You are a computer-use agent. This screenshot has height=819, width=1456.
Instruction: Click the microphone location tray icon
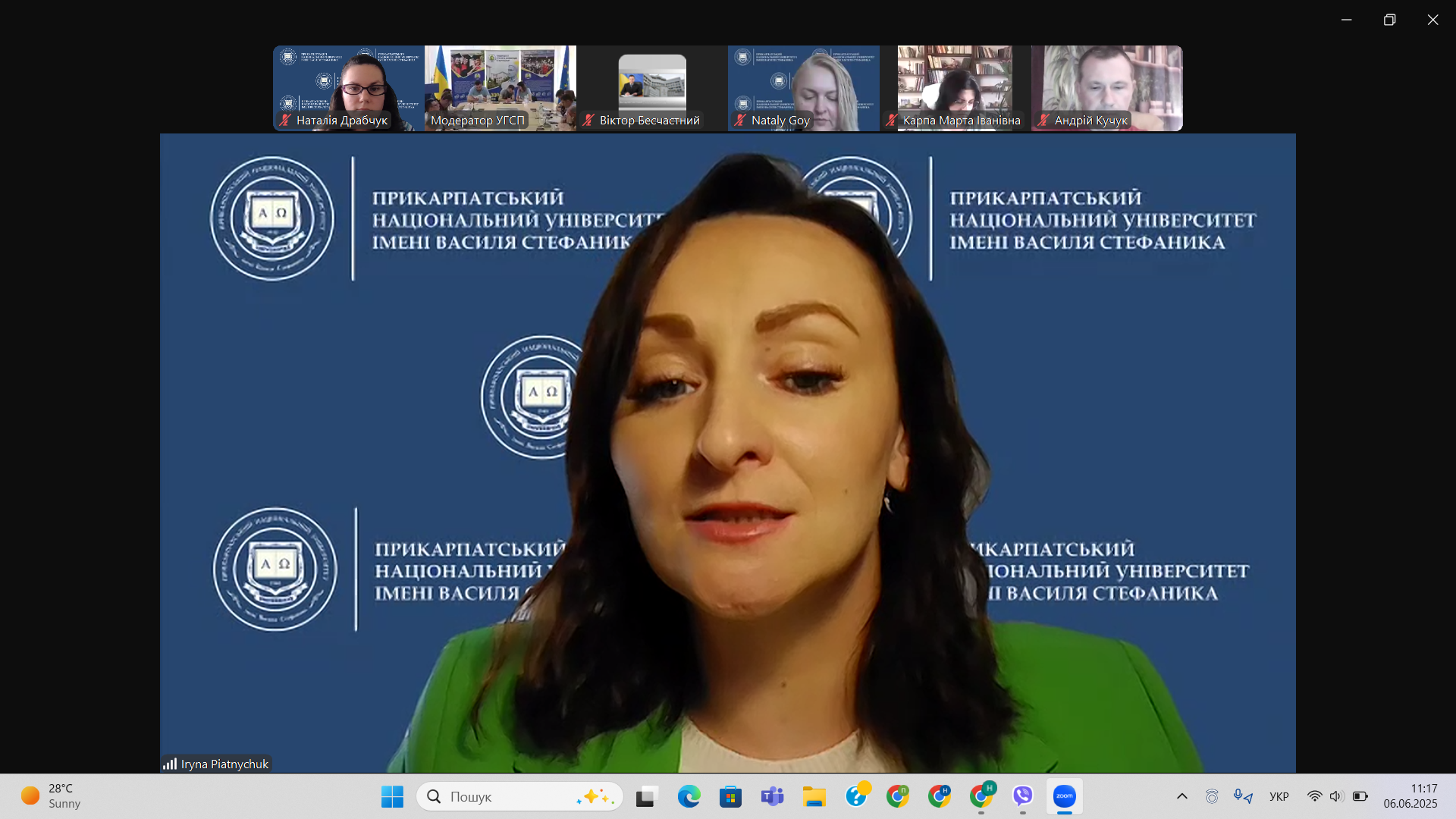tap(1242, 796)
